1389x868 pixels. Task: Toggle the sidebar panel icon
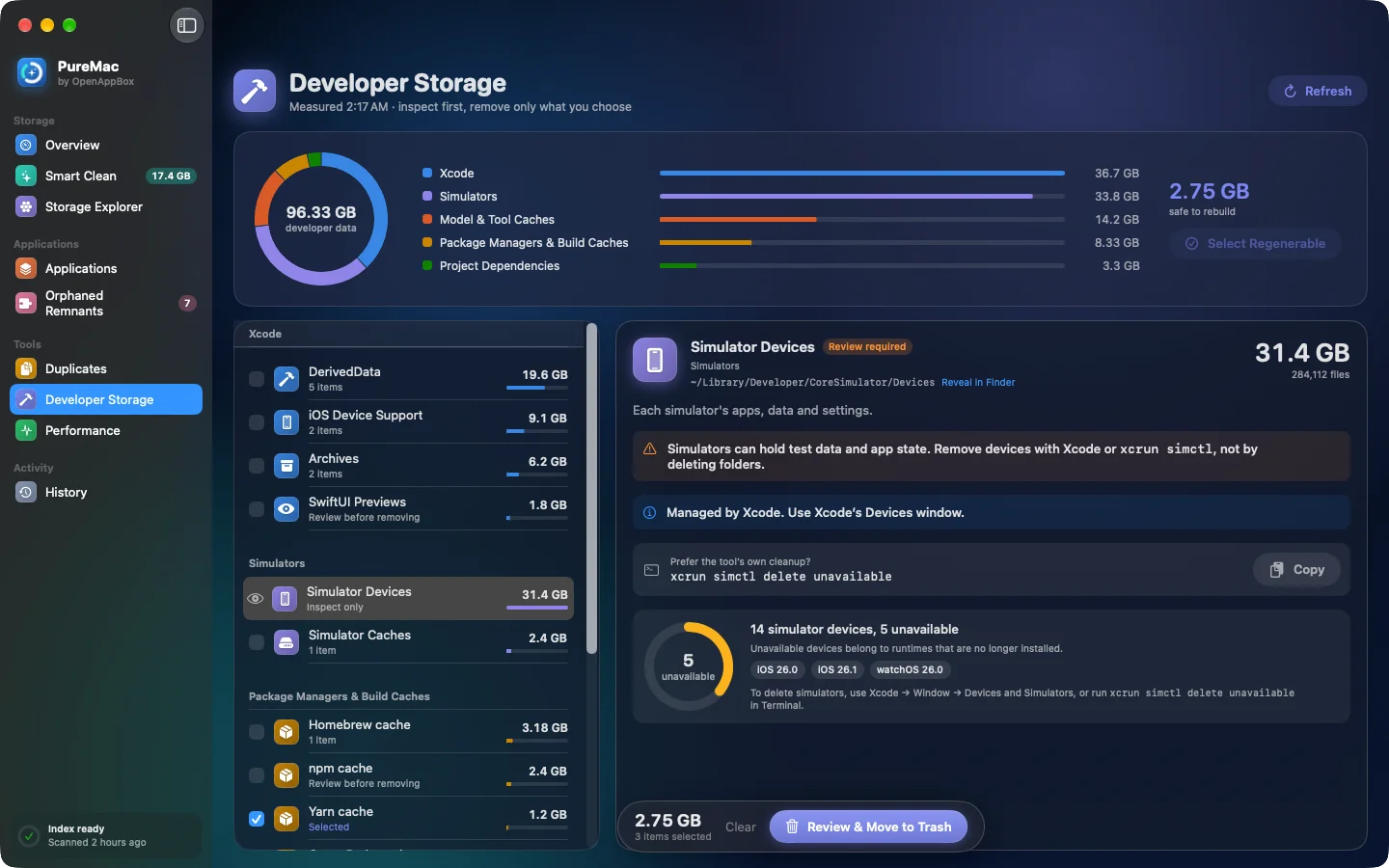coord(187,25)
